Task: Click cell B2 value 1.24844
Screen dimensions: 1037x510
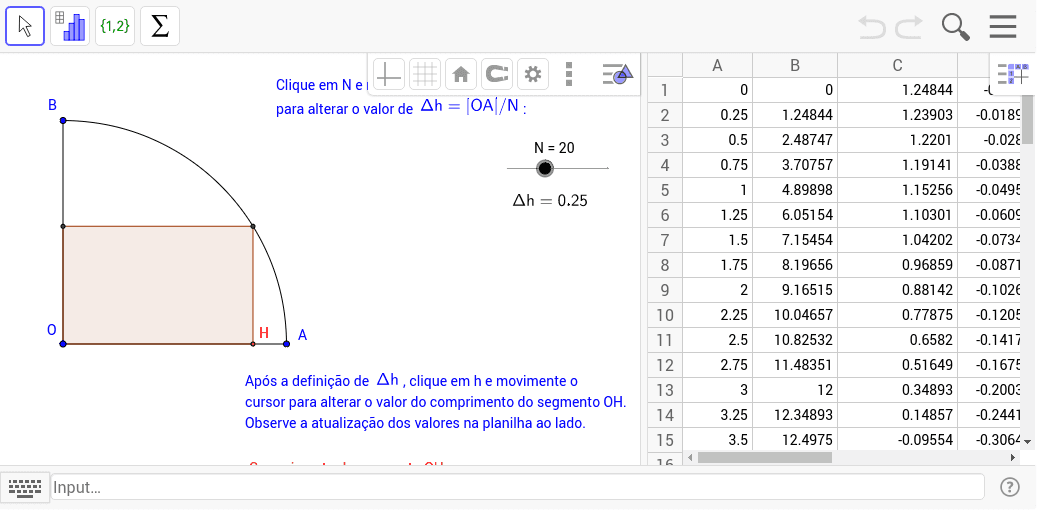Action: click(795, 115)
